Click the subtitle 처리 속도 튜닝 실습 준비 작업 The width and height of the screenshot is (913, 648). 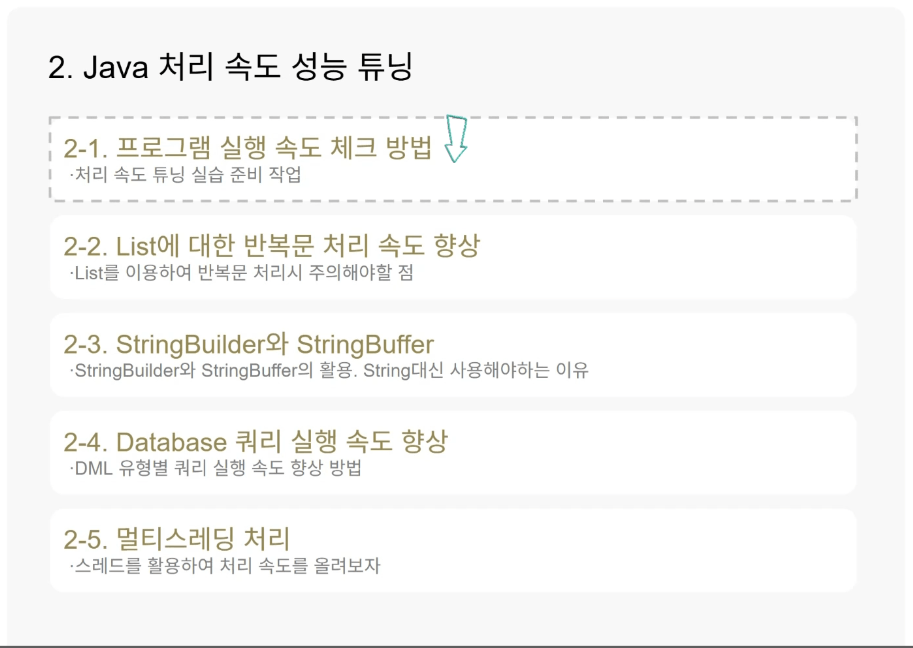pos(185,174)
